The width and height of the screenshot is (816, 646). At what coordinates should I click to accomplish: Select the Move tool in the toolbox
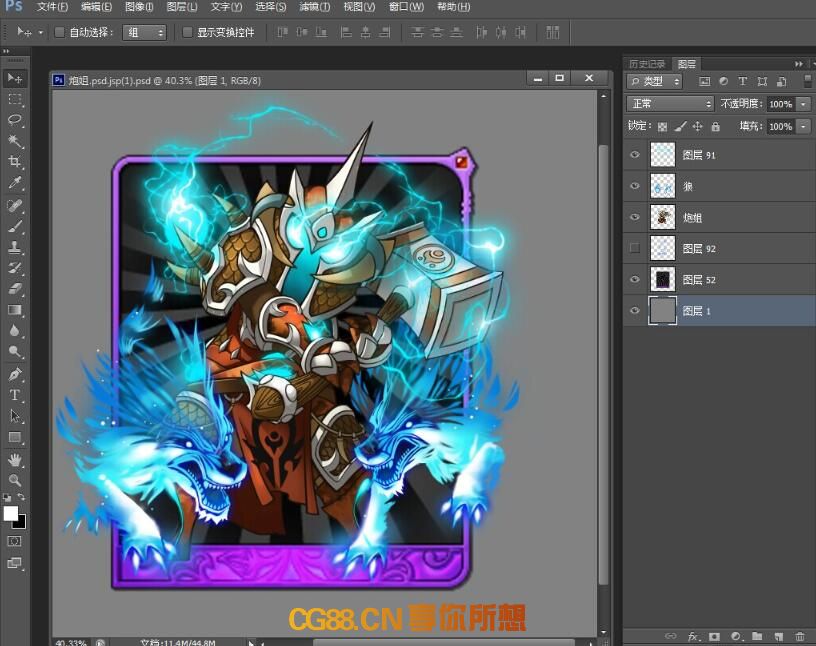click(x=15, y=79)
